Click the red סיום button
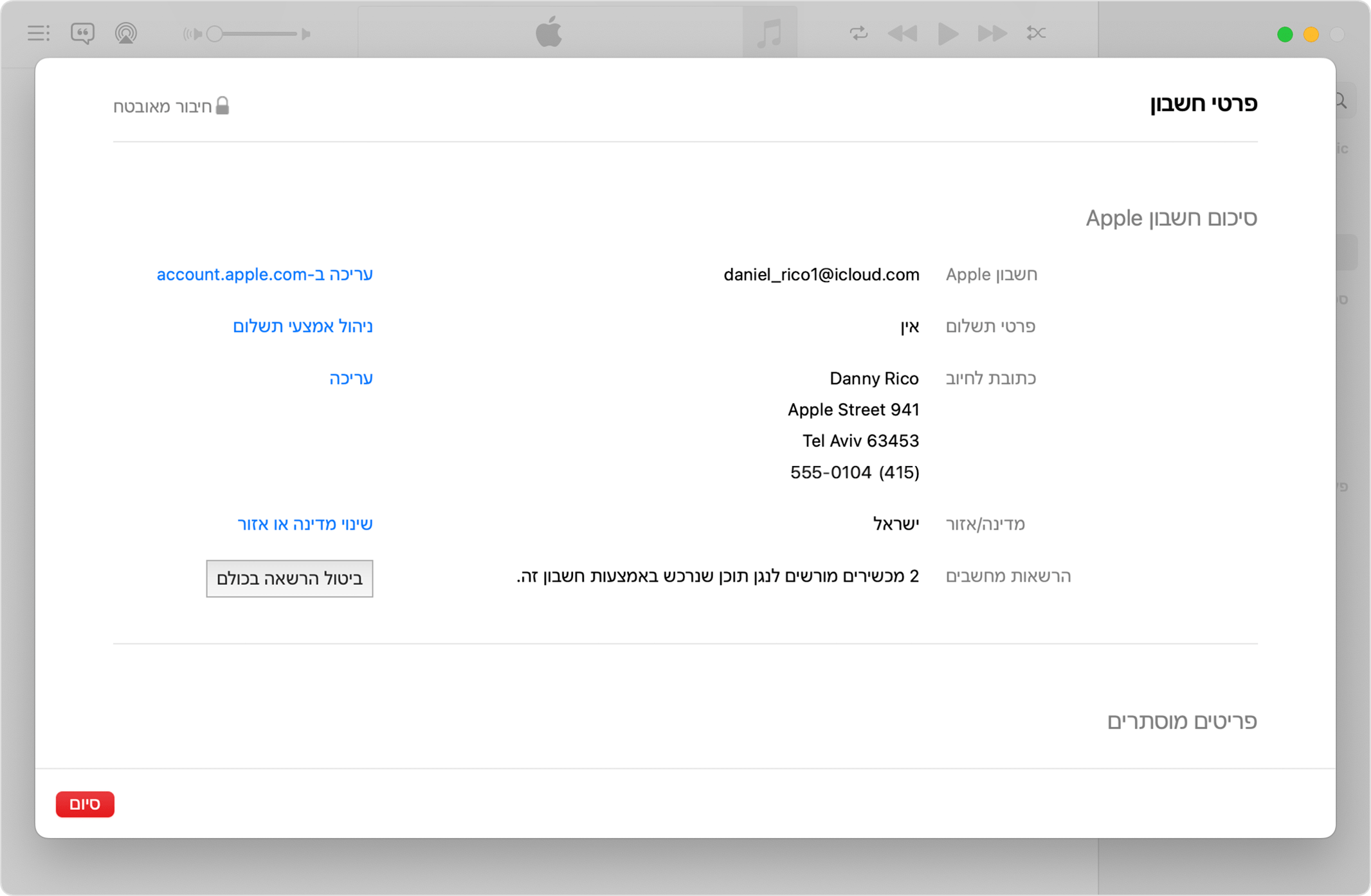The width and height of the screenshot is (1371, 896). click(85, 804)
